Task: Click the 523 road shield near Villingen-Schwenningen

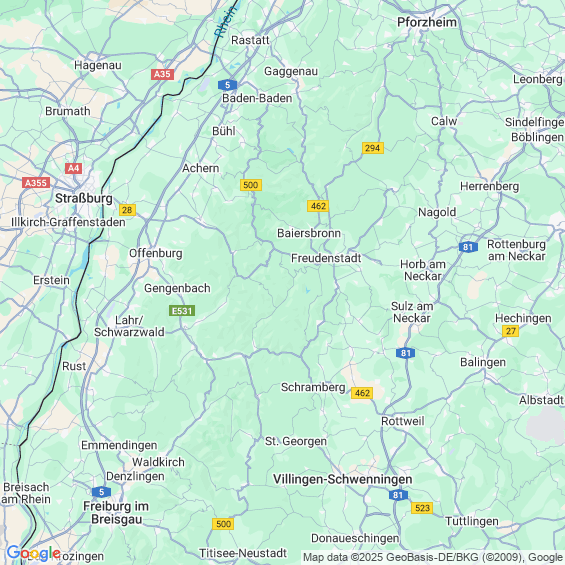Action: (x=422, y=508)
